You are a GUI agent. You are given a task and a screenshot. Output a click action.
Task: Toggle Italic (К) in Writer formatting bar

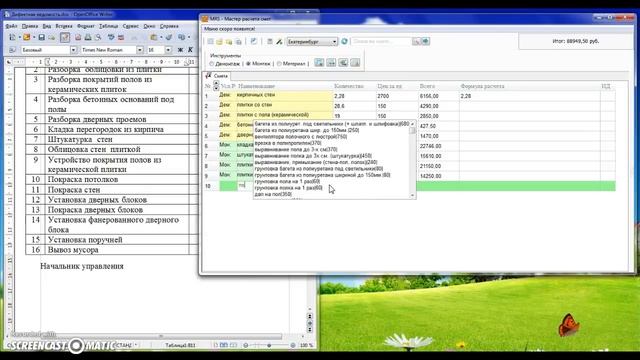click(x=190, y=50)
